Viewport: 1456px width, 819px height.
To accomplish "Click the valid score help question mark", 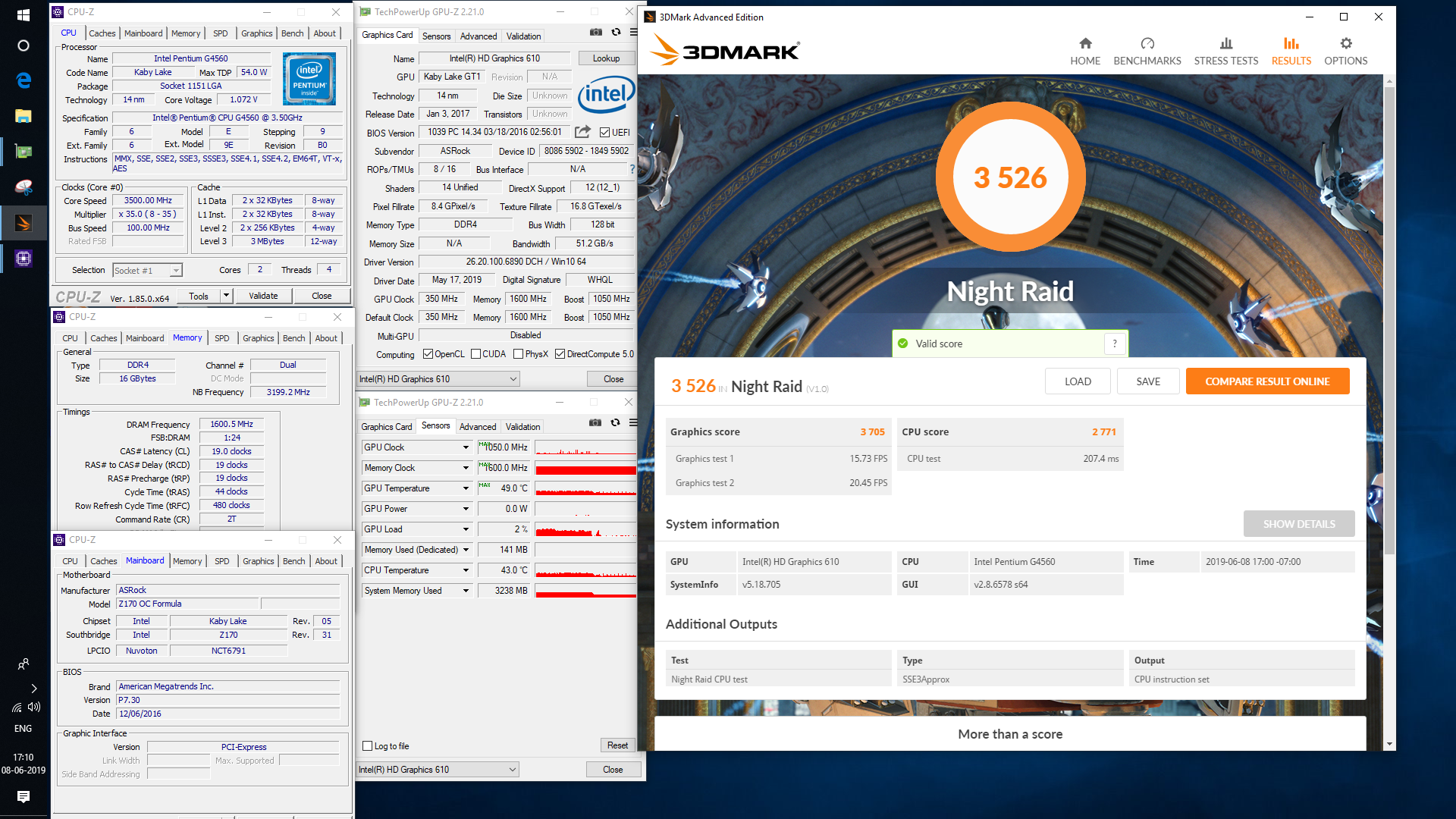I will tap(1115, 344).
